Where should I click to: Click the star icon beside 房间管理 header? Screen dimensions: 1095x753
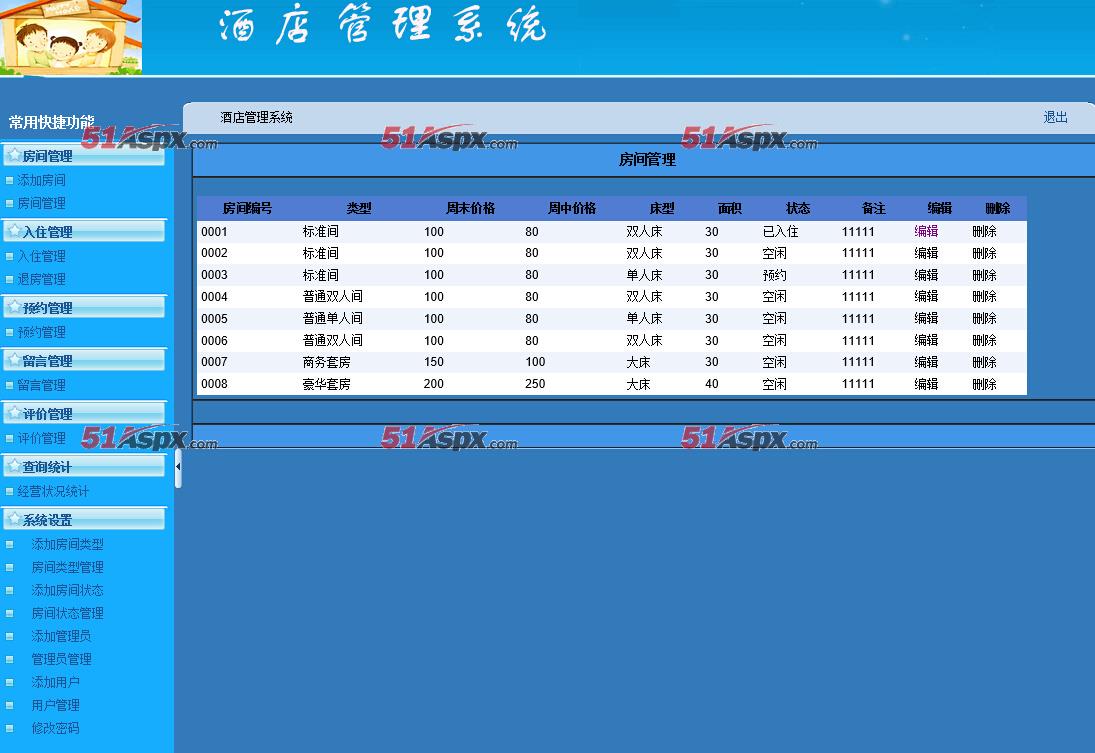[x=13, y=155]
